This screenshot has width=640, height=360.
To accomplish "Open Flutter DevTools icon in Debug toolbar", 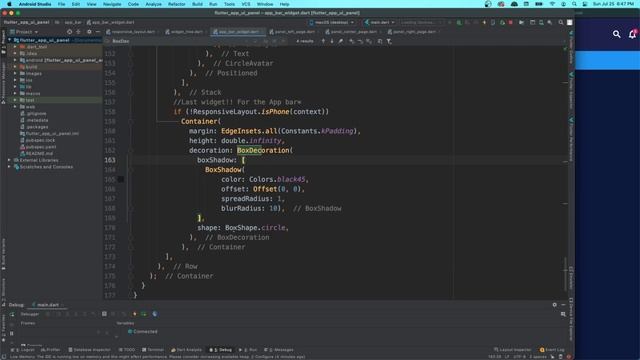I will click(155, 314).
